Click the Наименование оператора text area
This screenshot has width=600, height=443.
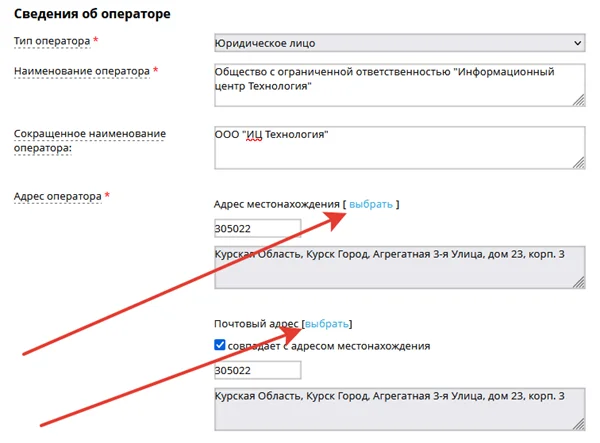click(399, 85)
